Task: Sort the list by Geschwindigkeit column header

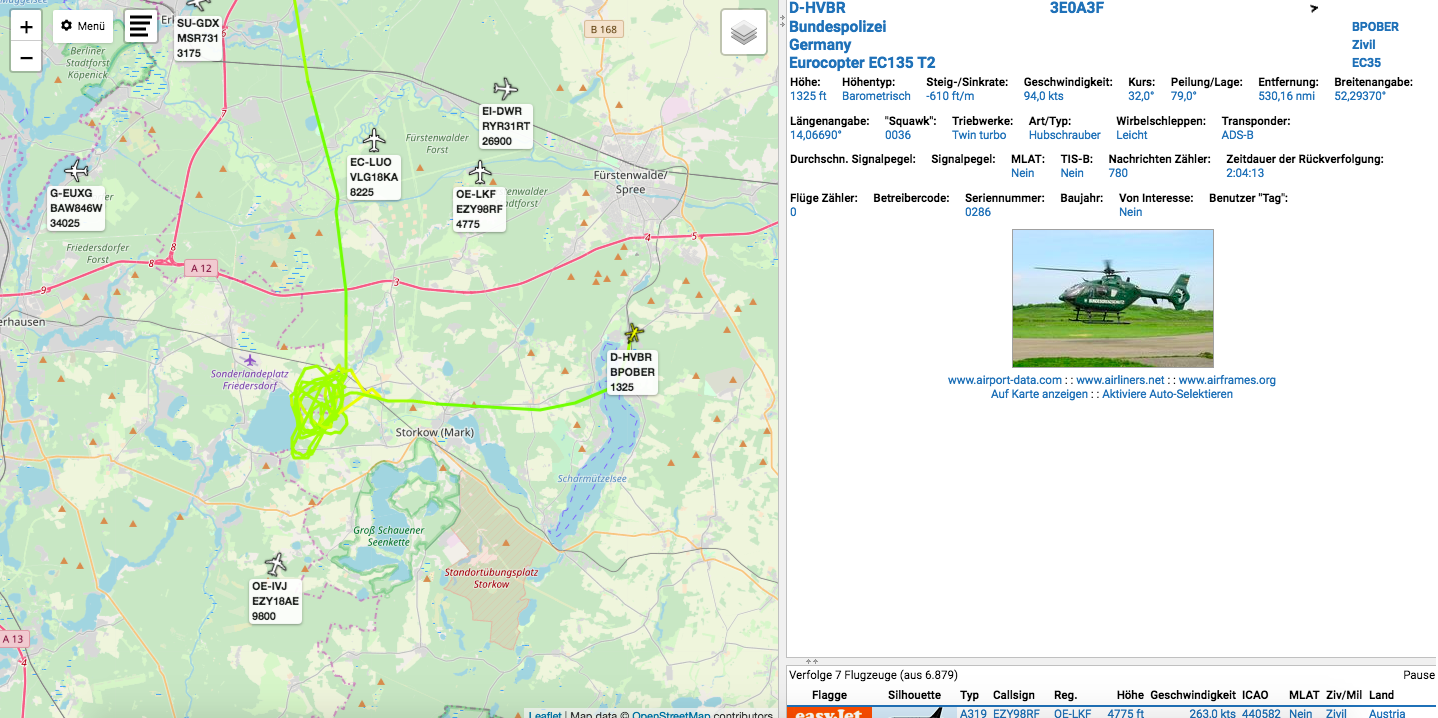Action: [1193, 695]
